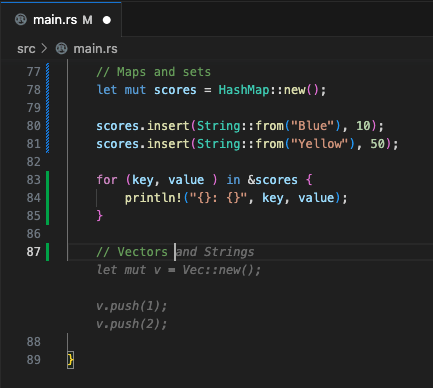Screen dimensions: 433x388
Task: Click line number 77 in gutter
Action: pos(34,72)
